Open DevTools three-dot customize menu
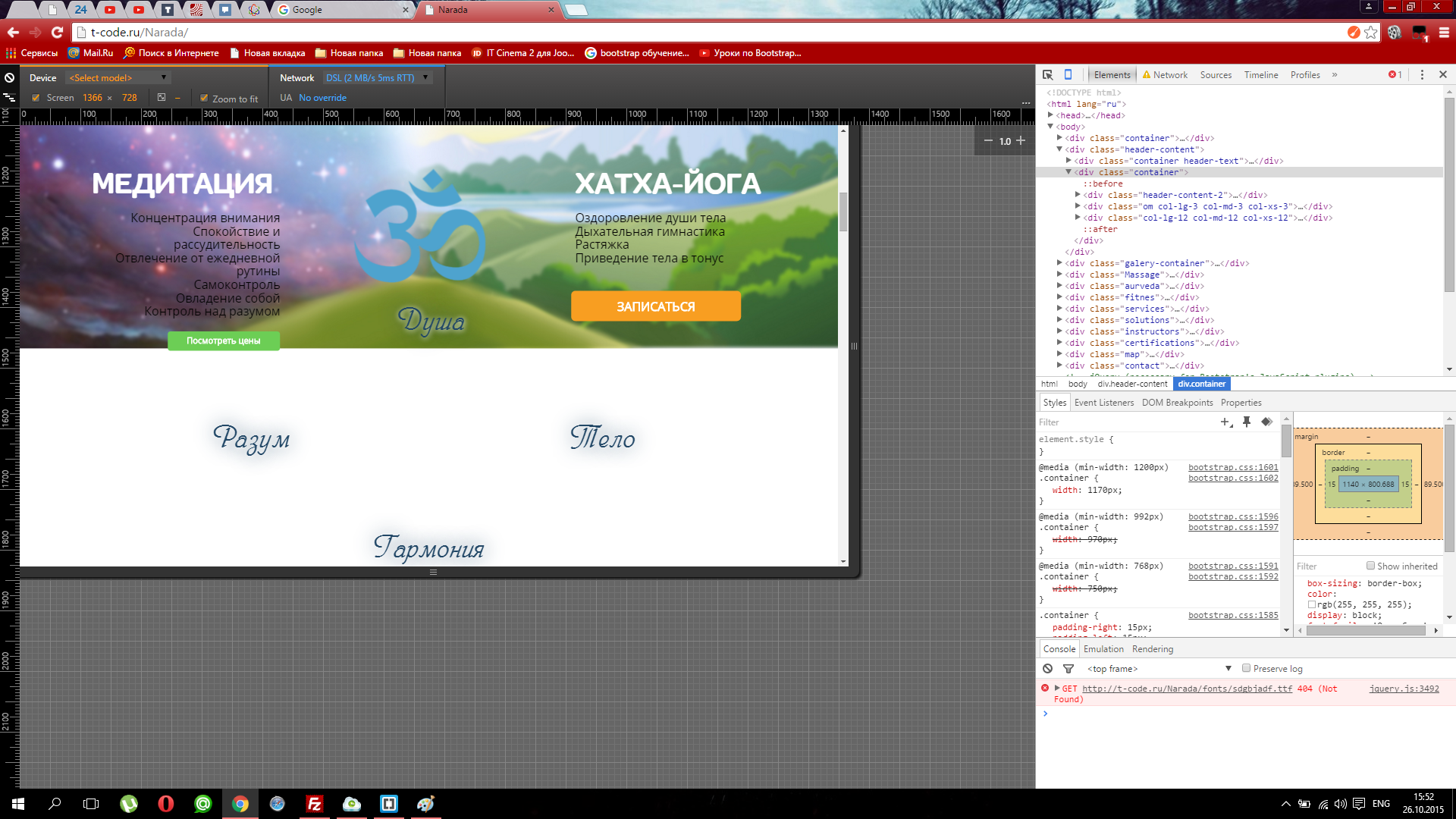The height and width of the screenshot is (819, 1456). coord(1422,74)
